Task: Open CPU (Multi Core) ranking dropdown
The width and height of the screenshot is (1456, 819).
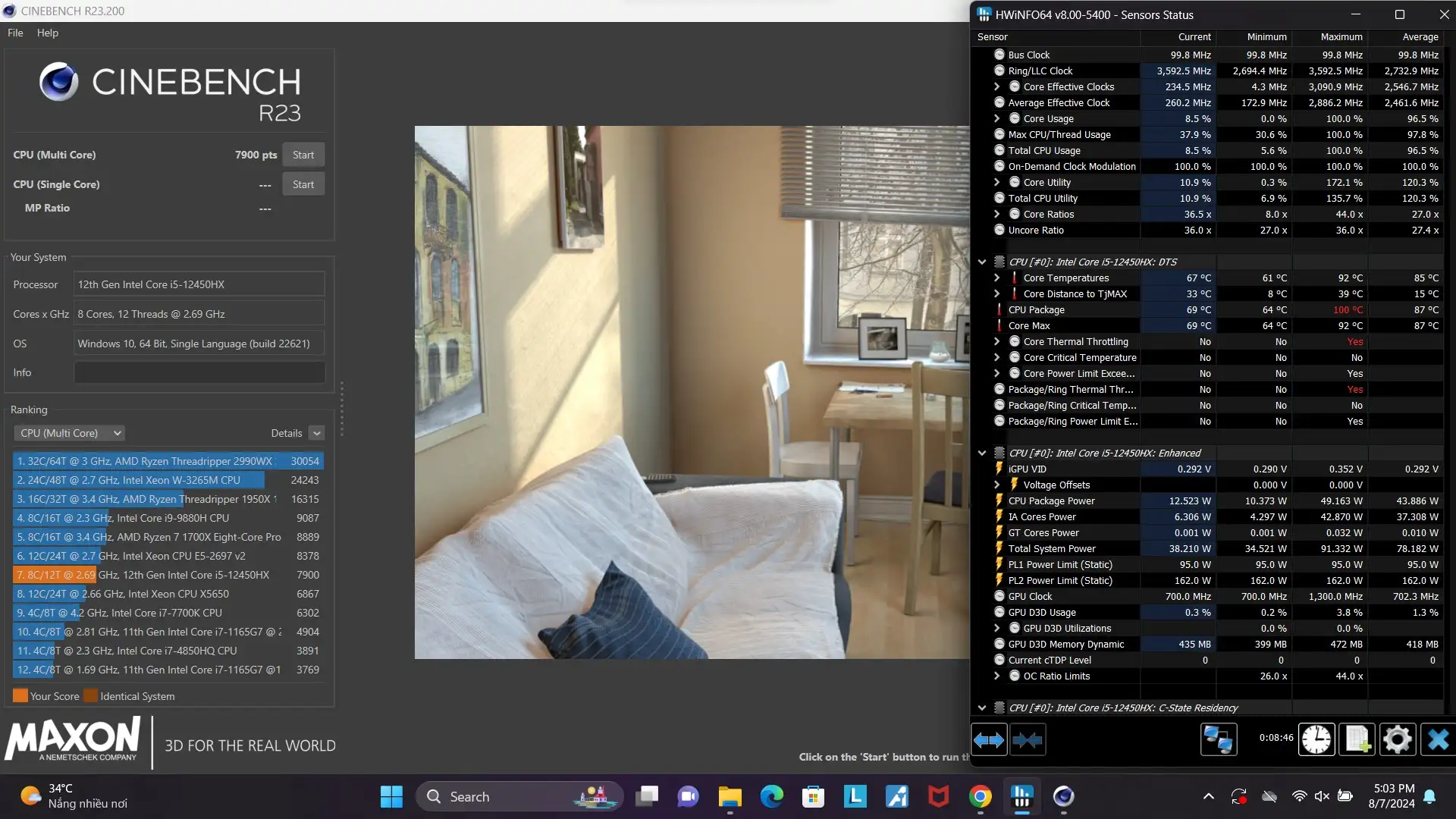Action: (x=69, y=433)
